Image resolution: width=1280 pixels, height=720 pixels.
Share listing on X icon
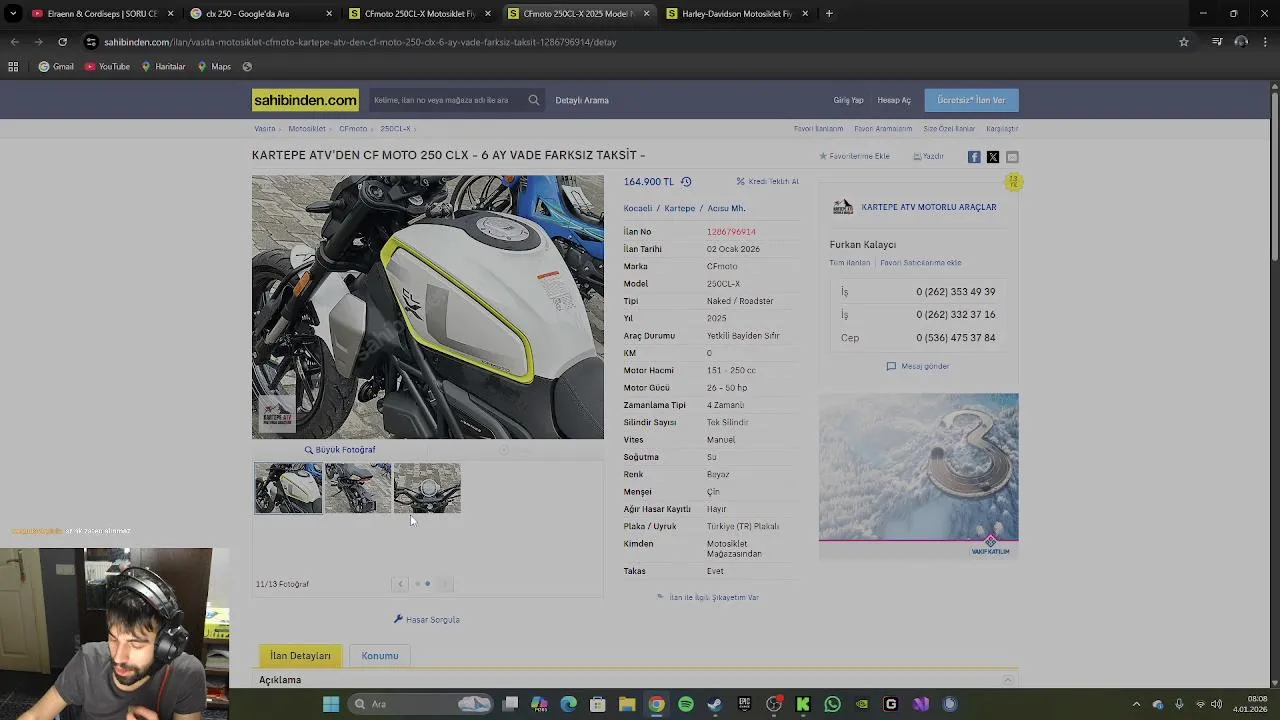pos(993,157)
